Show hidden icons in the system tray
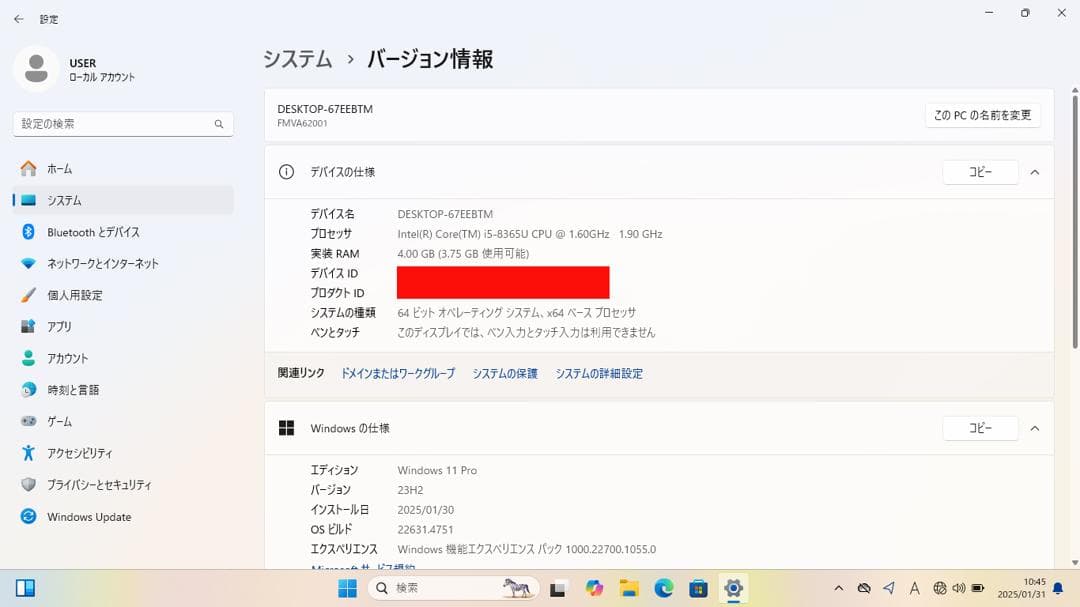 coord(840,588)
